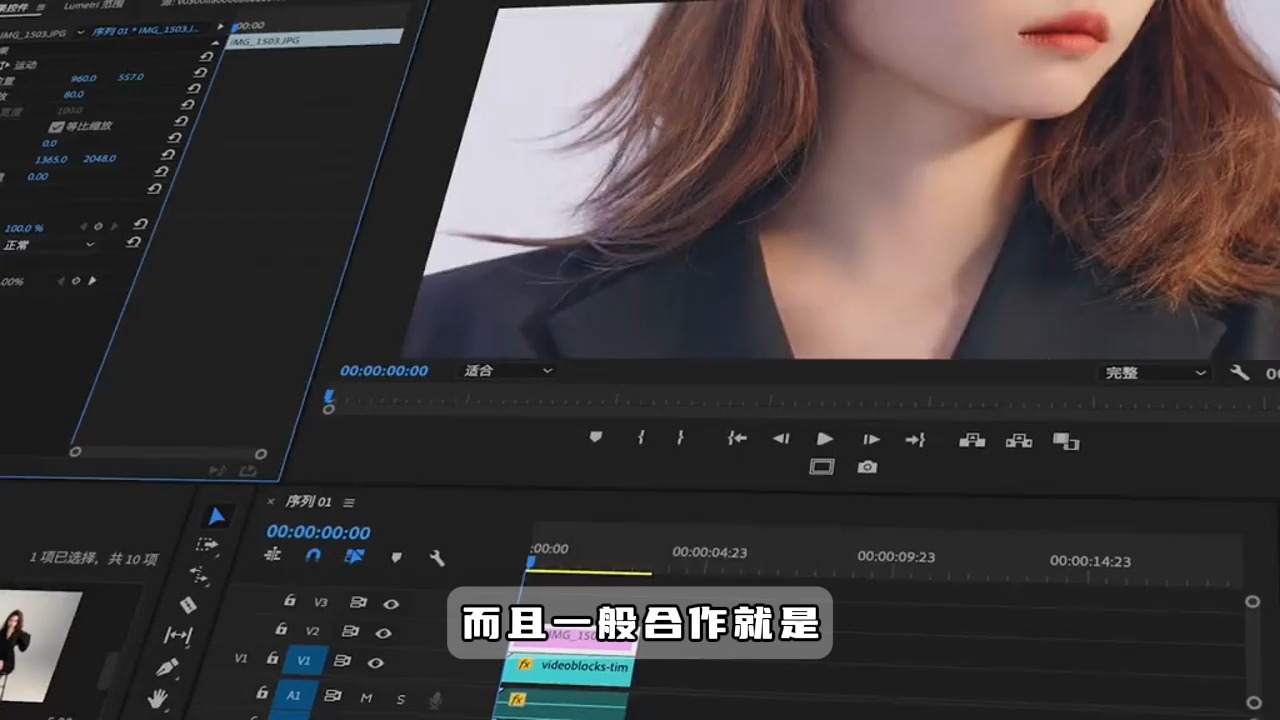Add opacity keyframe at 100.0 %

[97, 227]
